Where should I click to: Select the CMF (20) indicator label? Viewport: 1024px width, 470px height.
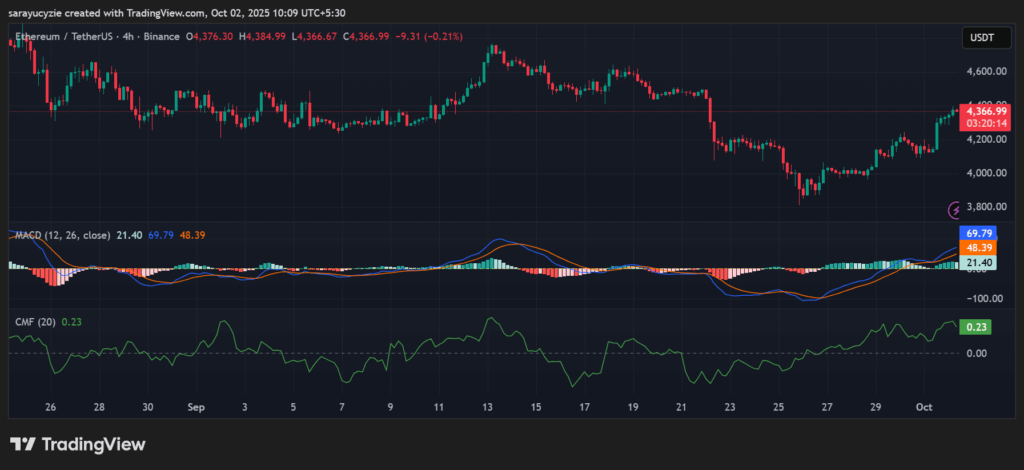point(33,321)
